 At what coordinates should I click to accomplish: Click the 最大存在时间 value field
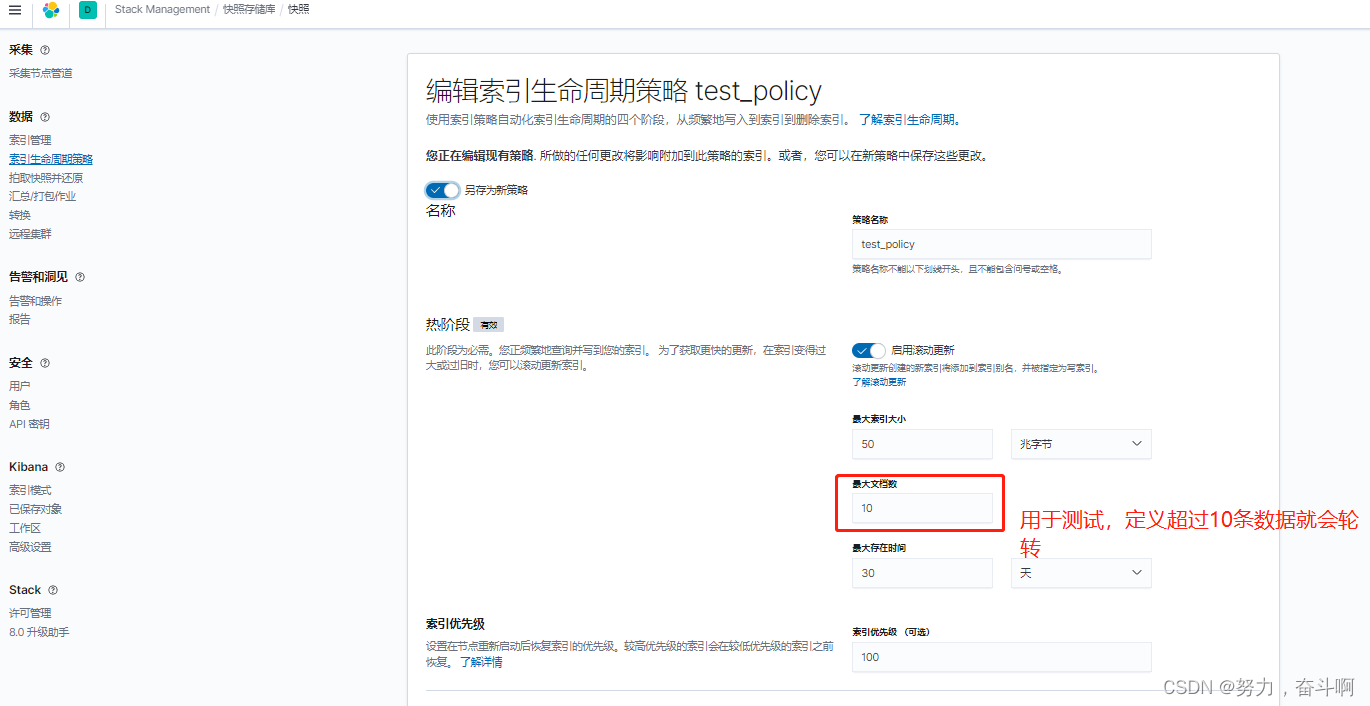tap(922, 573)
